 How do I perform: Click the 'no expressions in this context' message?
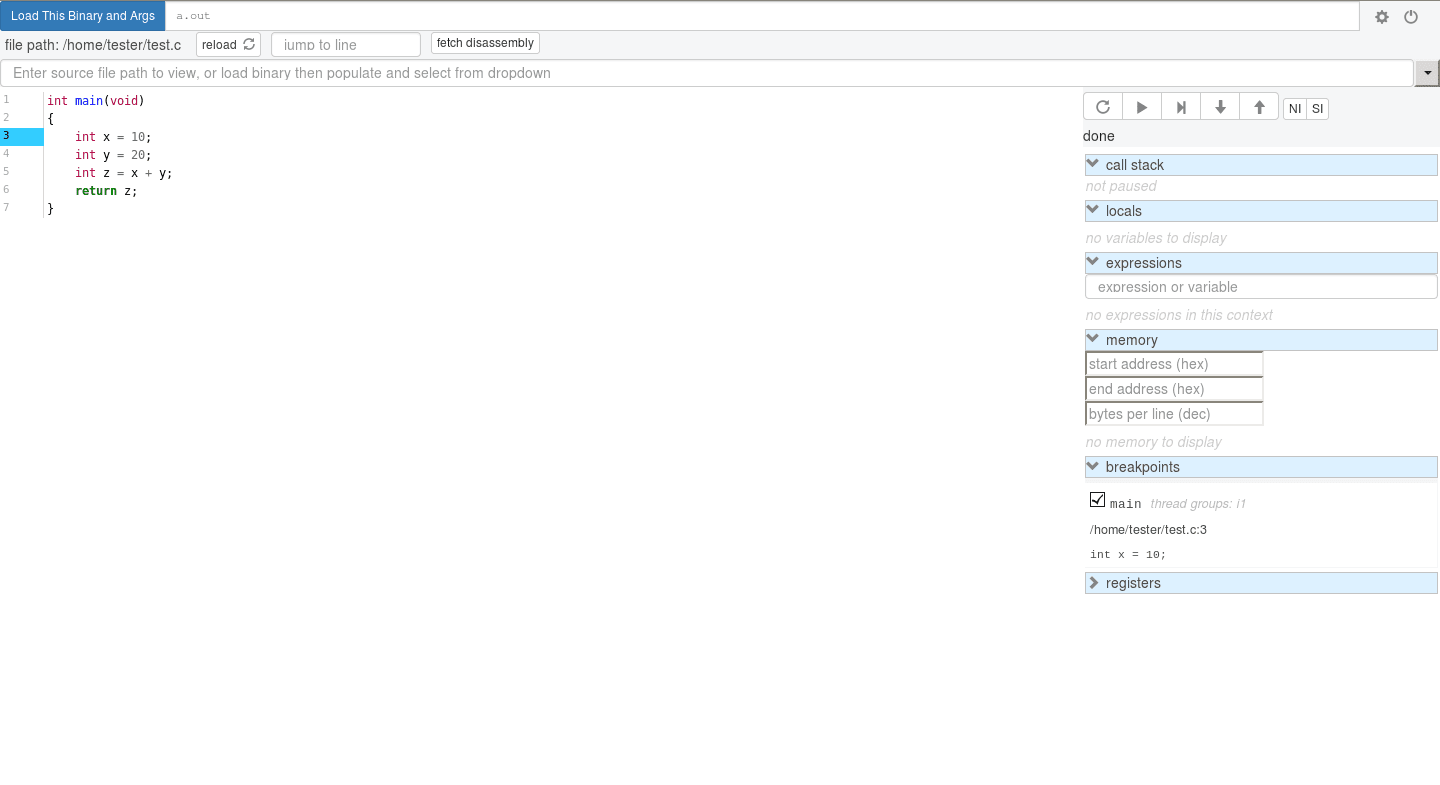pyautogui.click(x=1179, y=315)
